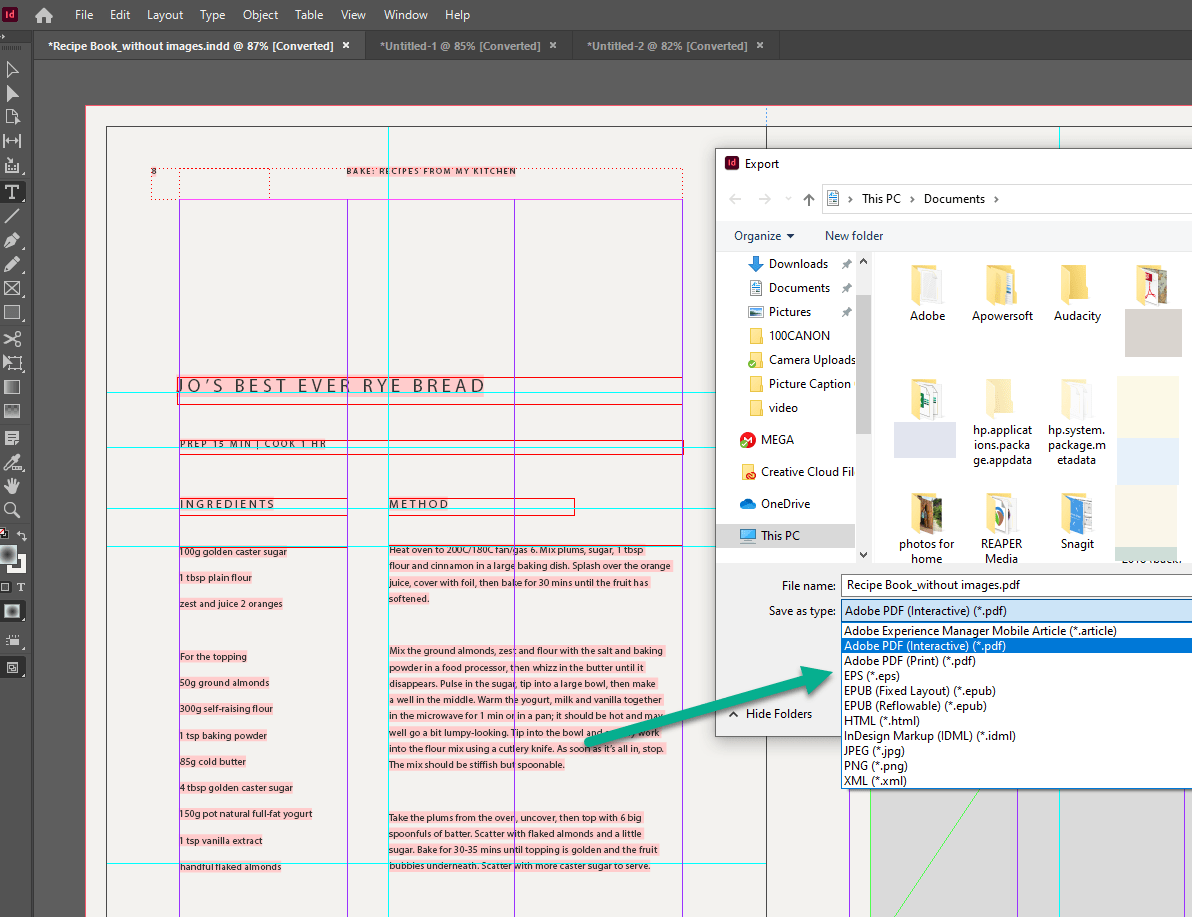
Task: Open the Object menu
Action: (260, 14)
